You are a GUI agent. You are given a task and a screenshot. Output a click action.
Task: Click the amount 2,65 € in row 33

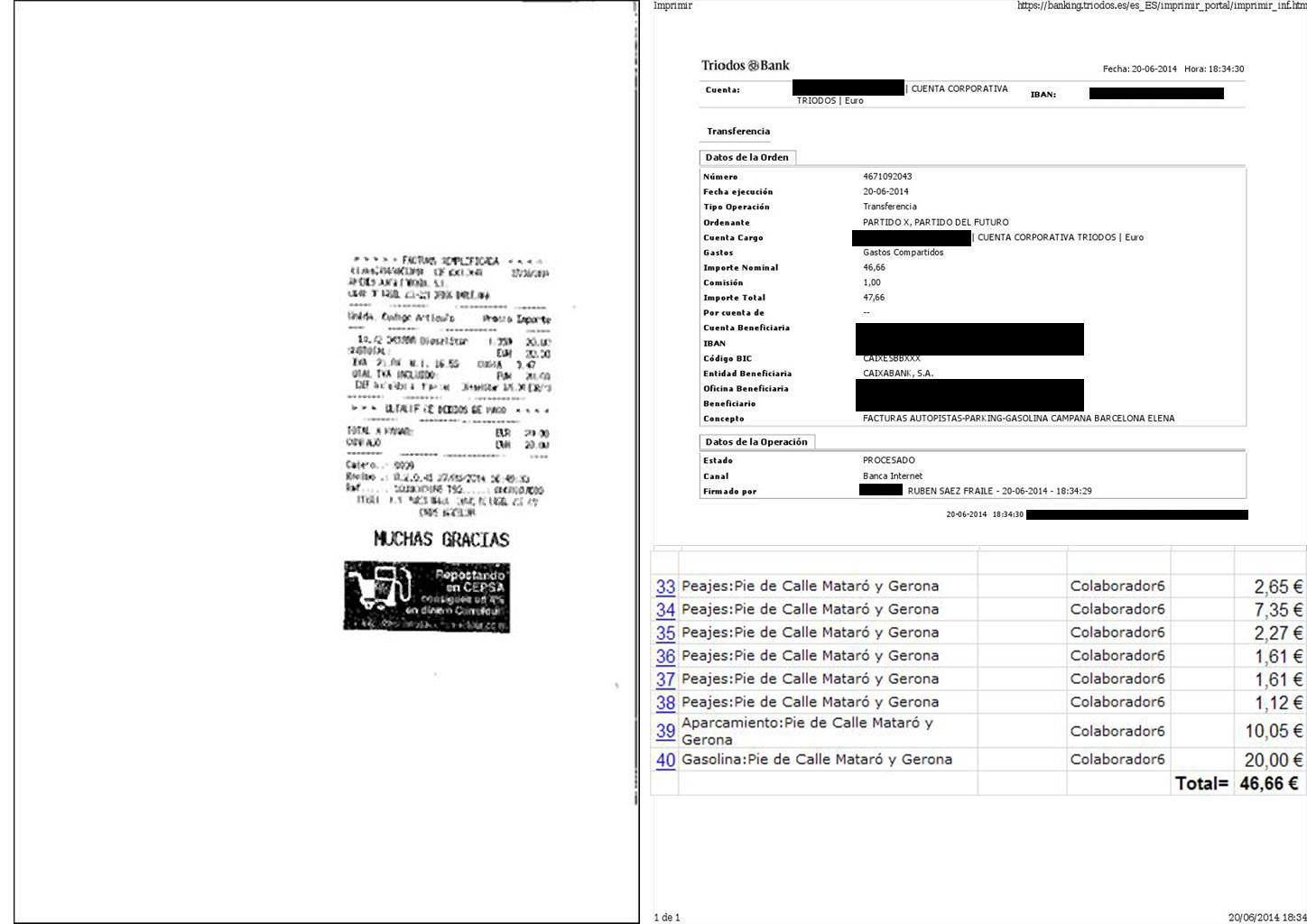pos(1278,587)
